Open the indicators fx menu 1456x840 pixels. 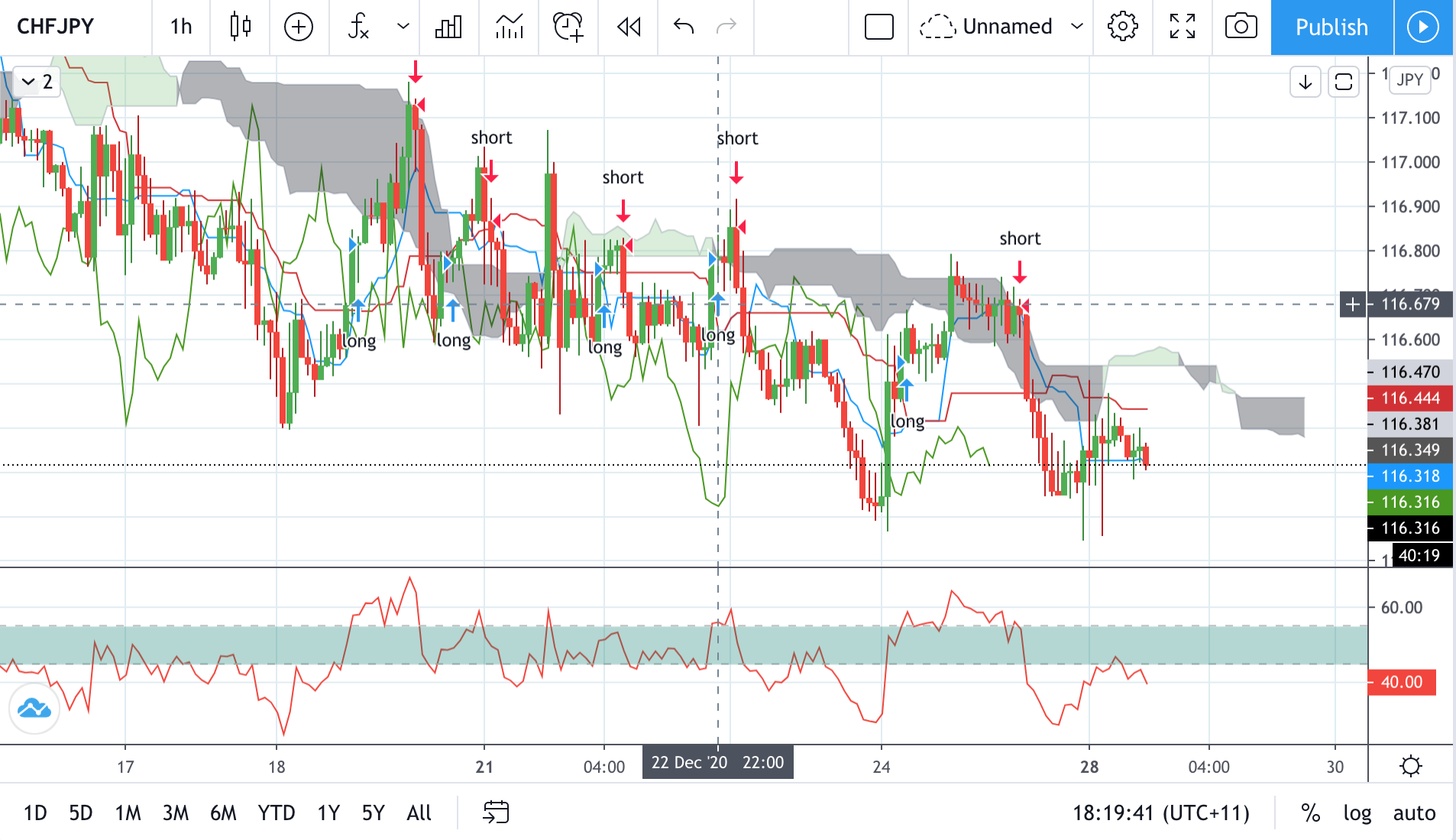coord(358,27)
